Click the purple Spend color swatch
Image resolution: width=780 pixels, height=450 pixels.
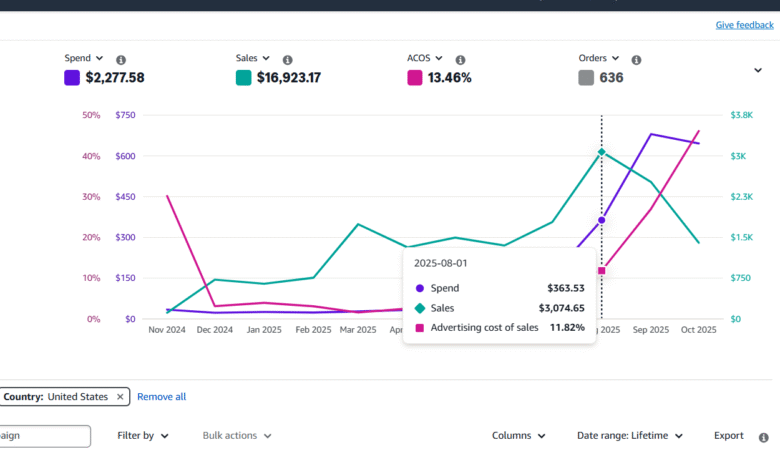(x=72, y=77)
